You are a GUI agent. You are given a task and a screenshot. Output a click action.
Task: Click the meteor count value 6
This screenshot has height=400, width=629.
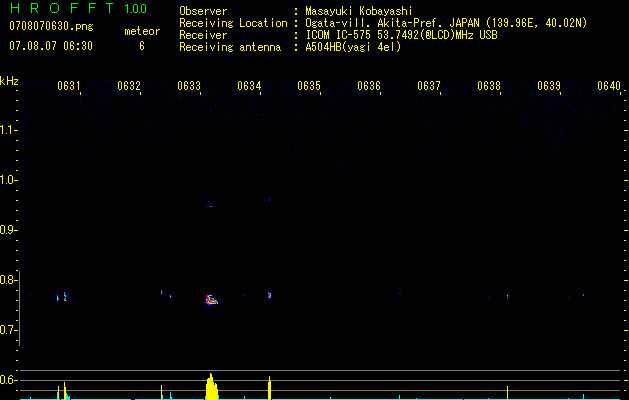pyautogui.click(x=142, y=46)
